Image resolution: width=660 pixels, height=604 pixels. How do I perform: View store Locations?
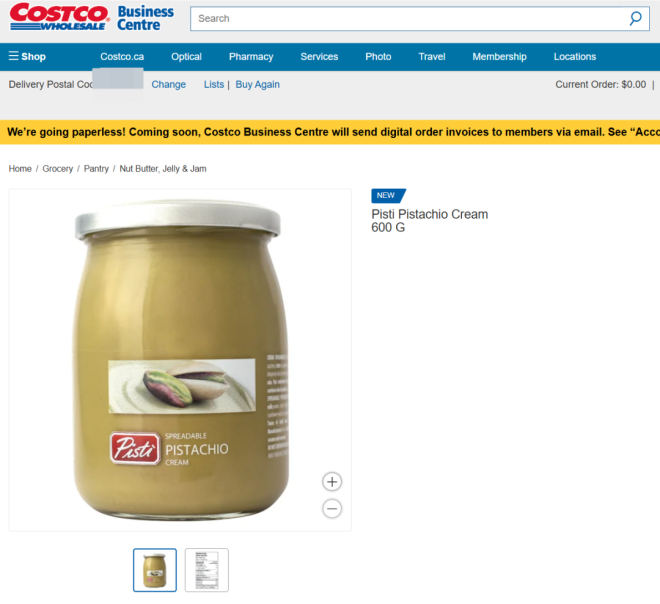[575, 57]
